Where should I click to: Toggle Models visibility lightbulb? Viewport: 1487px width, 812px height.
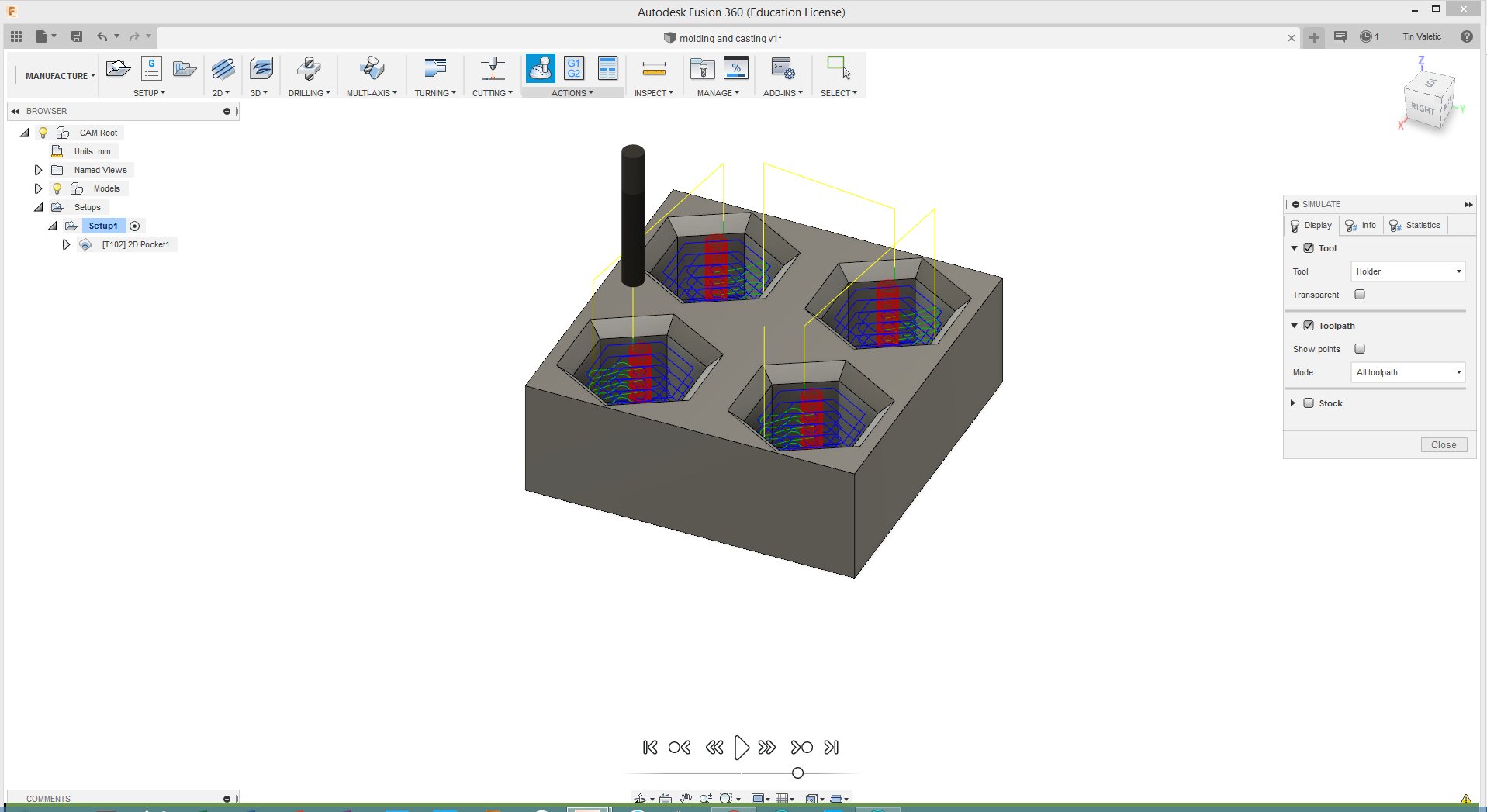[x=57, y=188]
